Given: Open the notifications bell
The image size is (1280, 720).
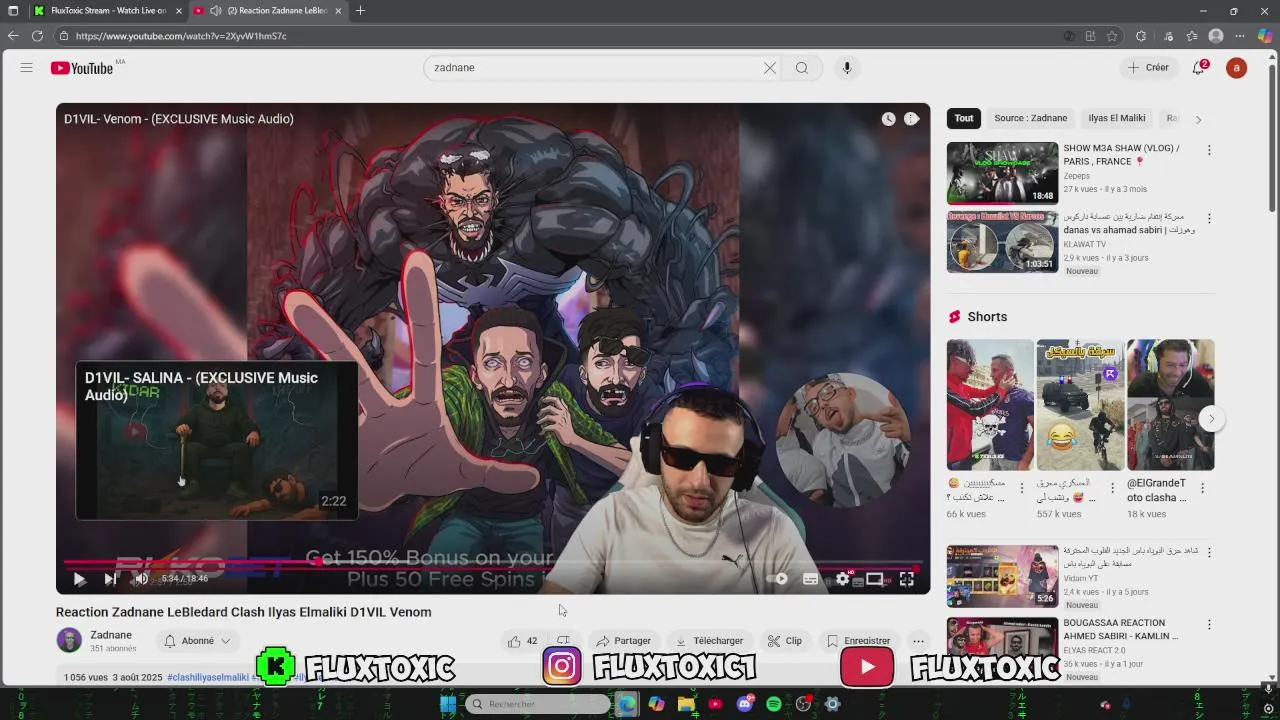Looking at the screenshot, I should click(x=1199, y=68).
